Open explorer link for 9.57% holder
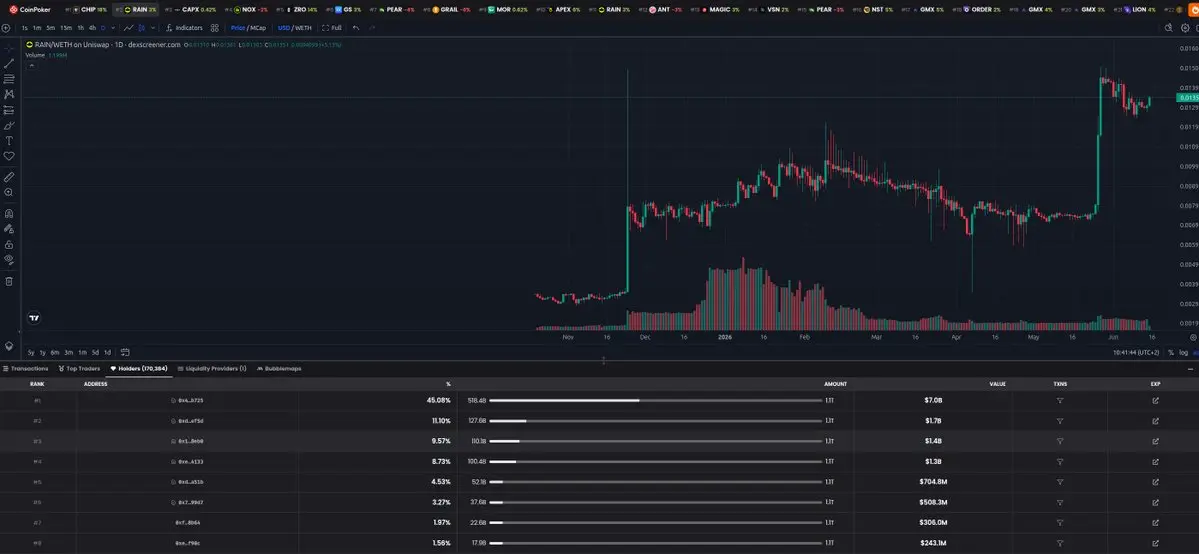The width and height of the screenshot is (1199, 554). pyautogui.click(x=1155, y=442)
